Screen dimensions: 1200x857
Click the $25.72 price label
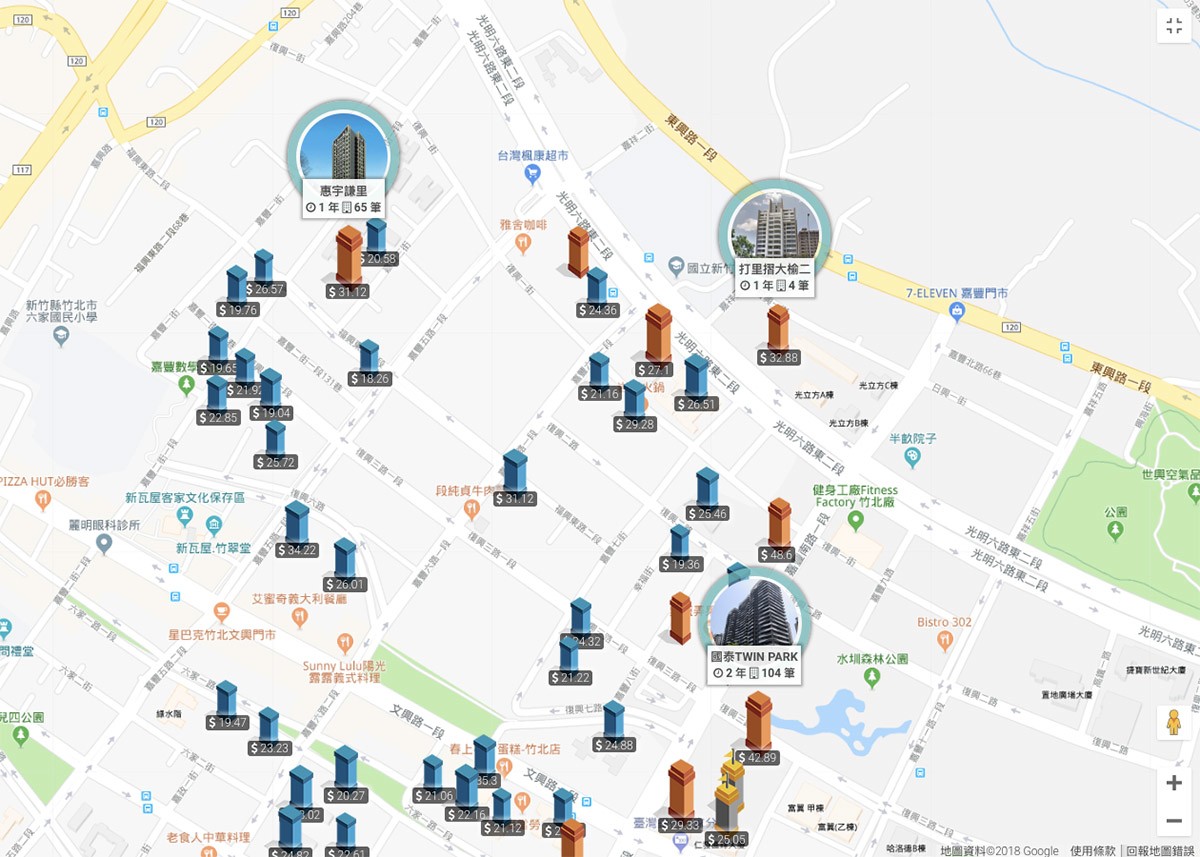point(275,462)
